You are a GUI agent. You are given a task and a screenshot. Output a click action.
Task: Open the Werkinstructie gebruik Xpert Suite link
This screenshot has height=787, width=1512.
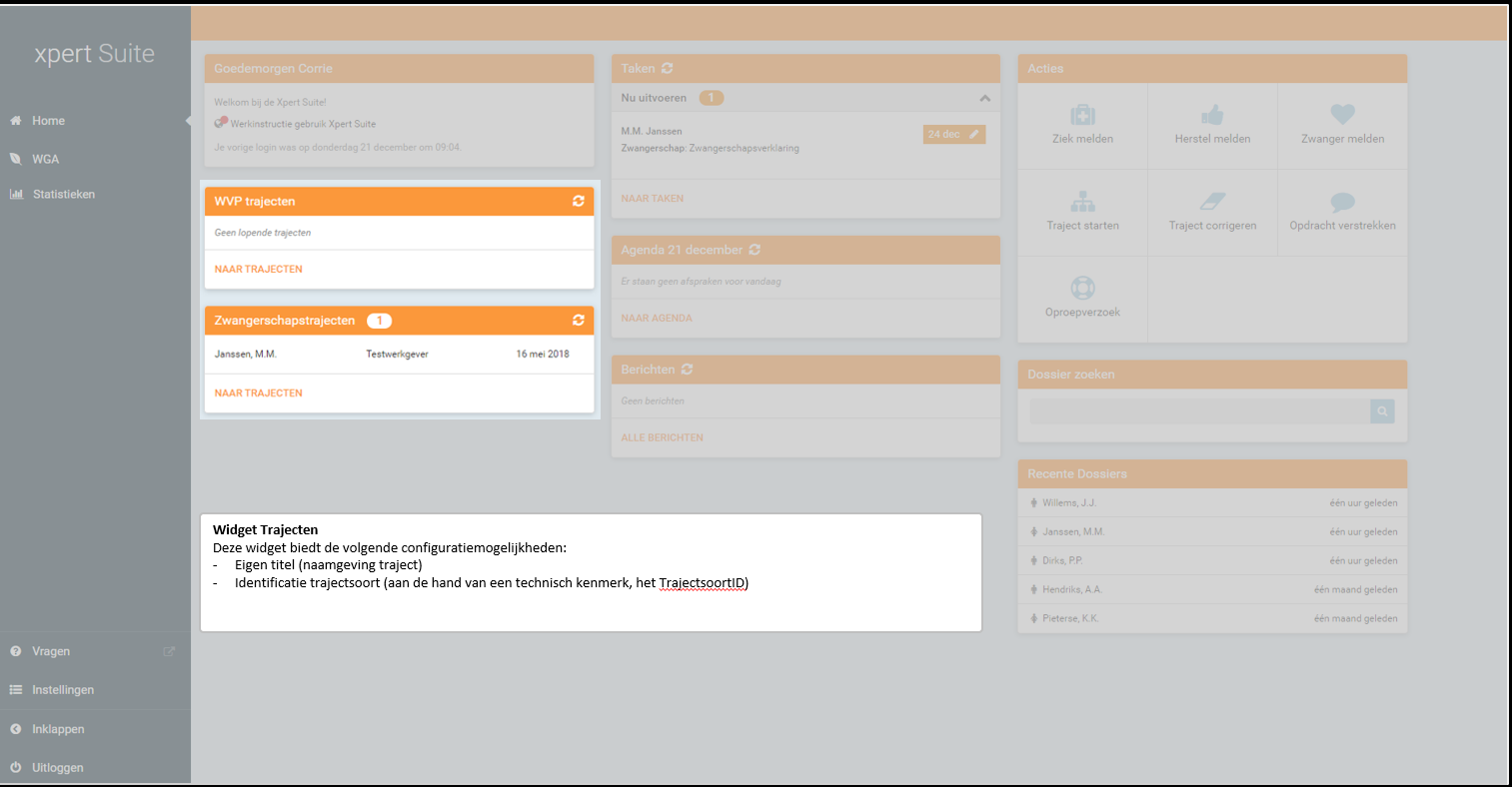coord(303,124)
